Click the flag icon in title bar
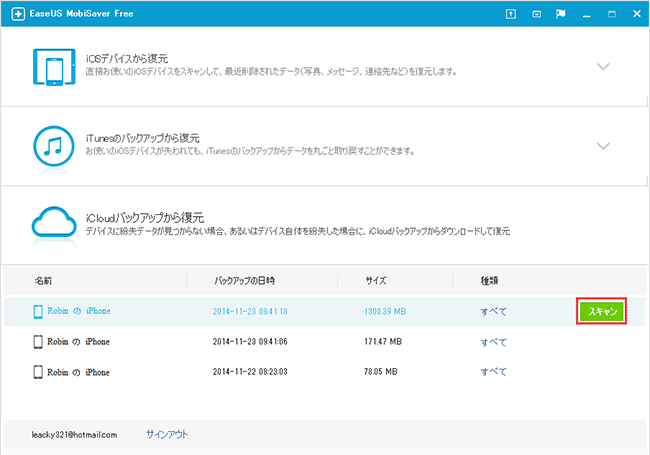 tap(560, 14)
